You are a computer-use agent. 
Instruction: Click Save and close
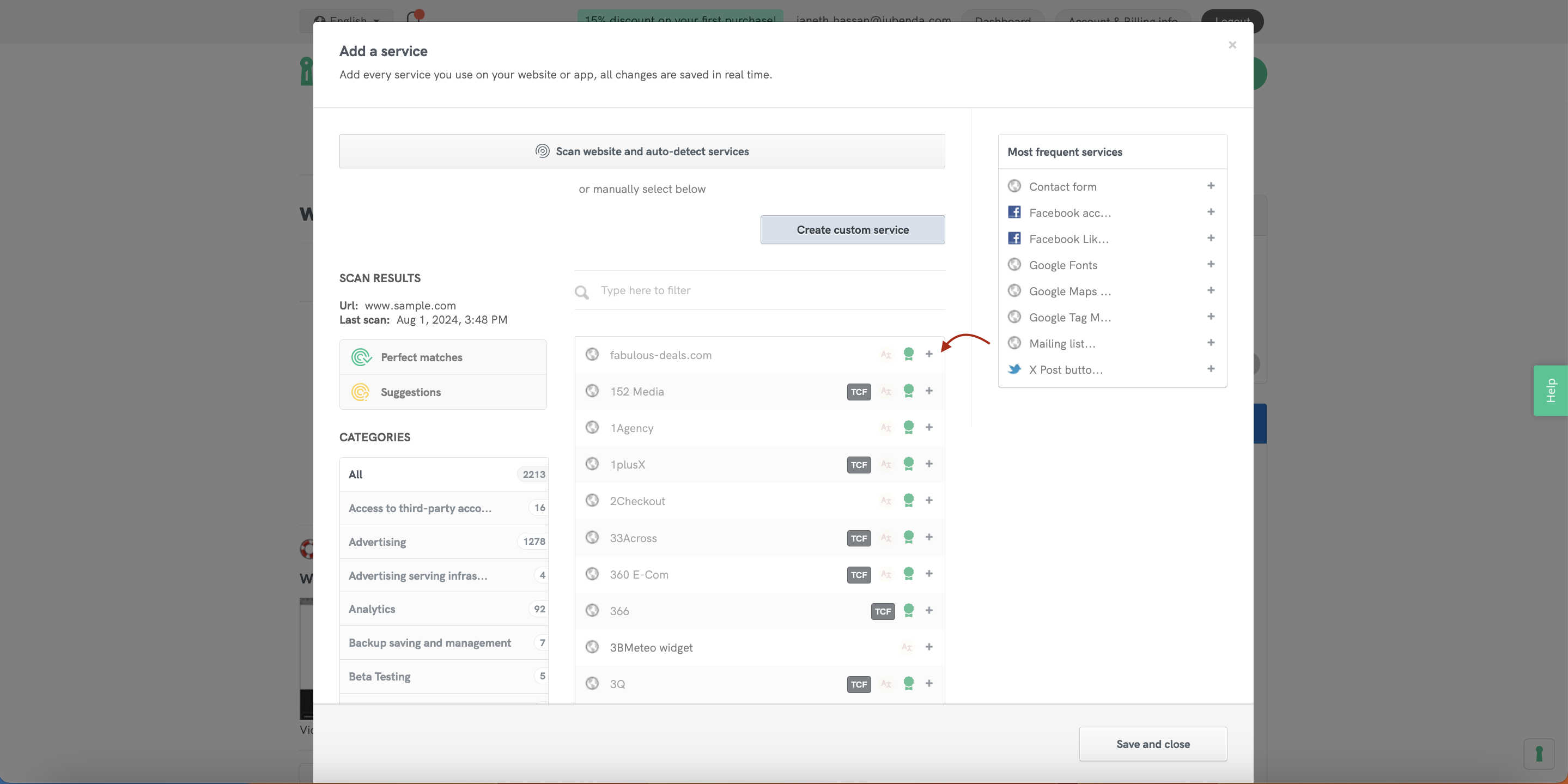[1153, 744]
